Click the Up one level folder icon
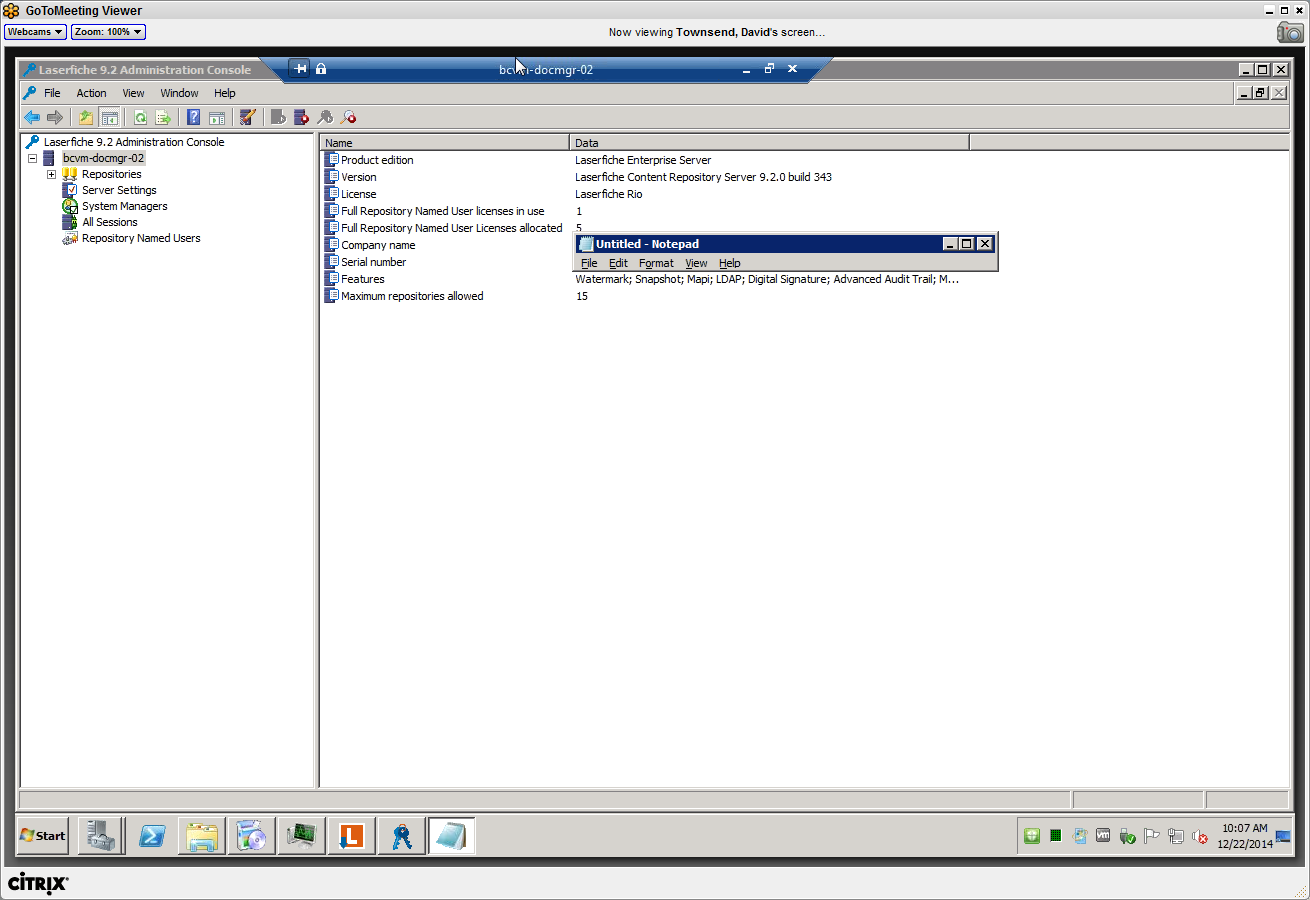The width and height of the screenshot is (1310, 900). [86, 117]
